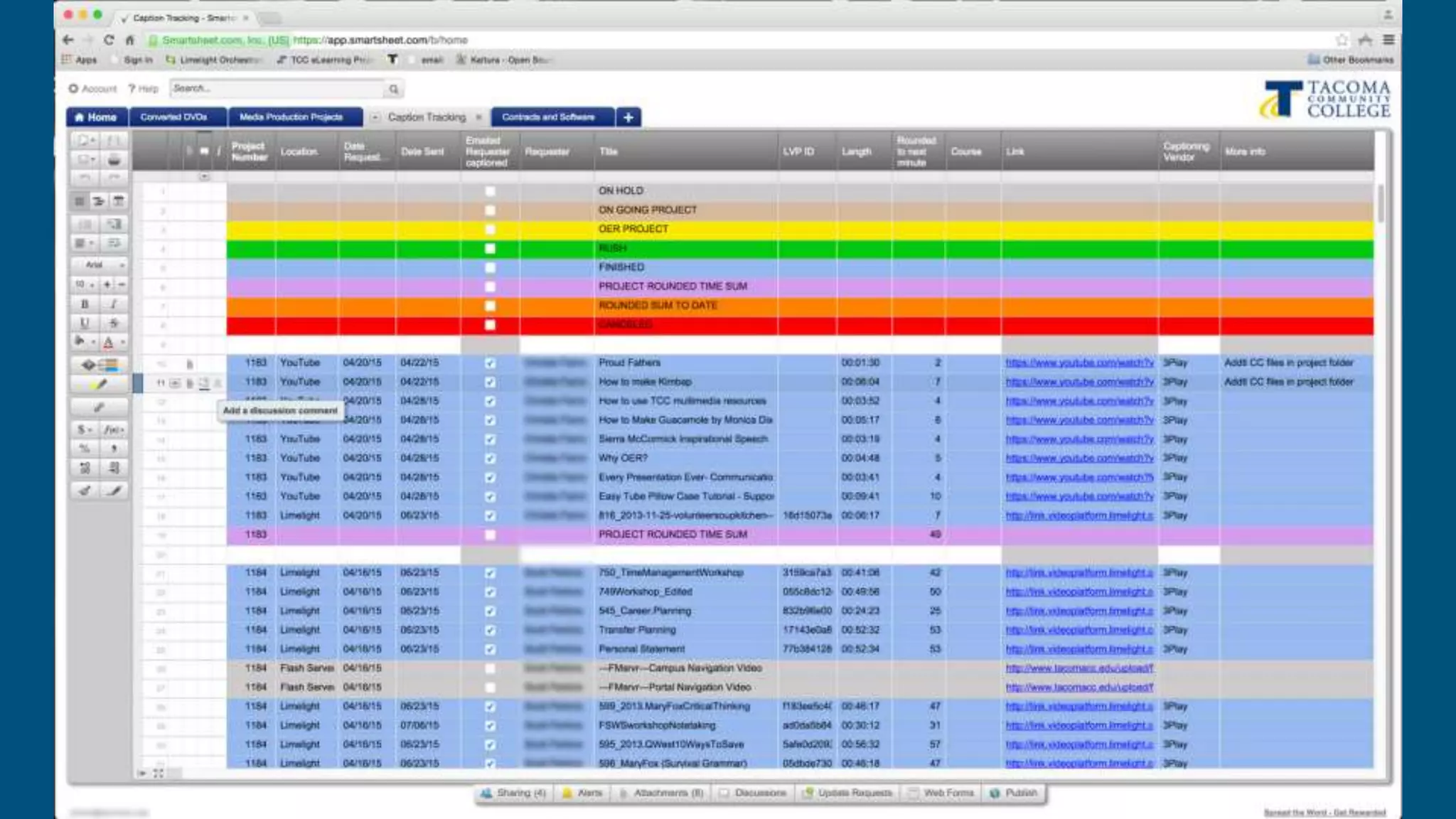1456x819 pixels.
Task: Open the font size dropdown
Action: tap(85, 284)
